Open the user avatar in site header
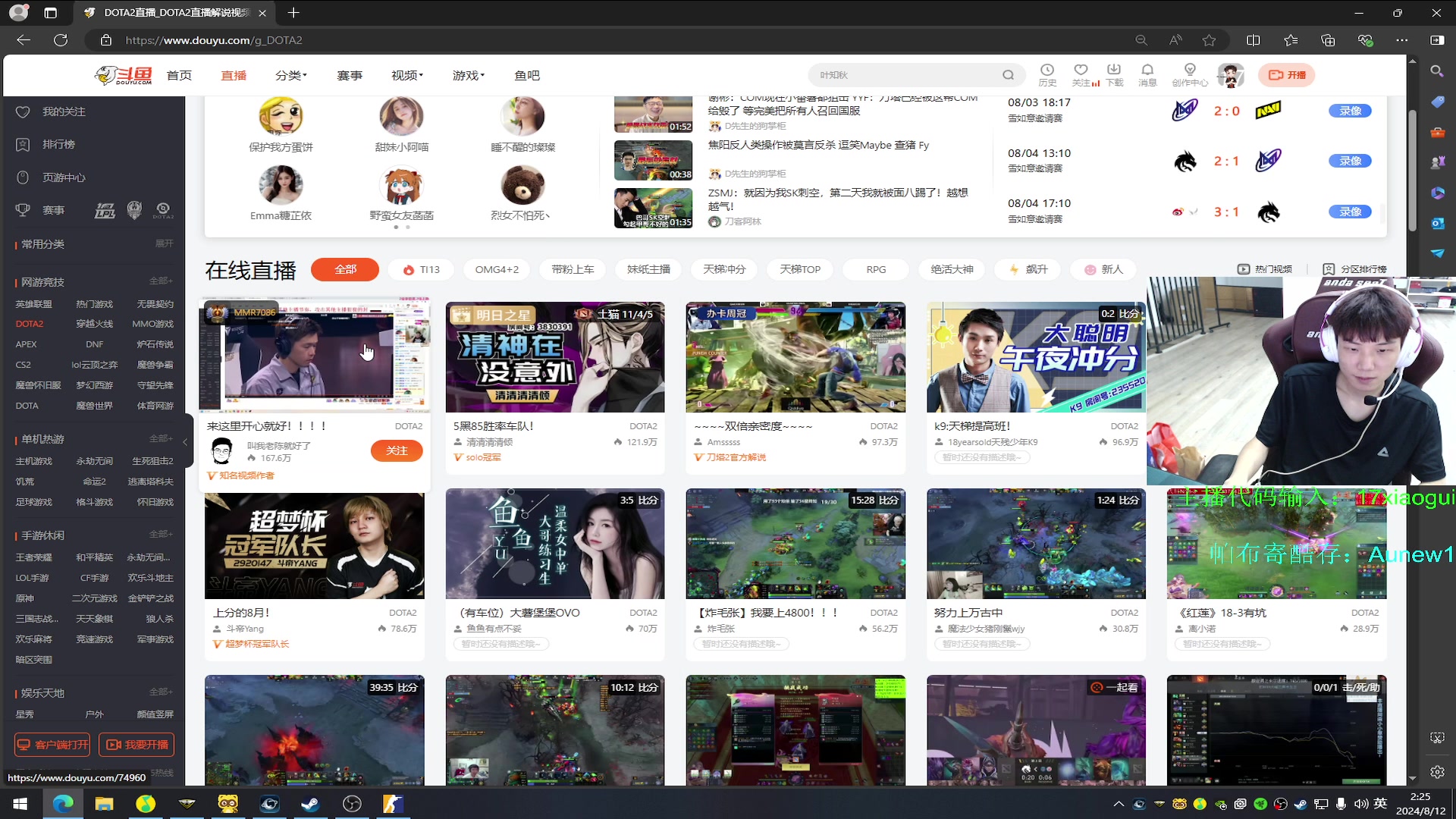This screenshot has width=1456, height=819. point(1231,75)
